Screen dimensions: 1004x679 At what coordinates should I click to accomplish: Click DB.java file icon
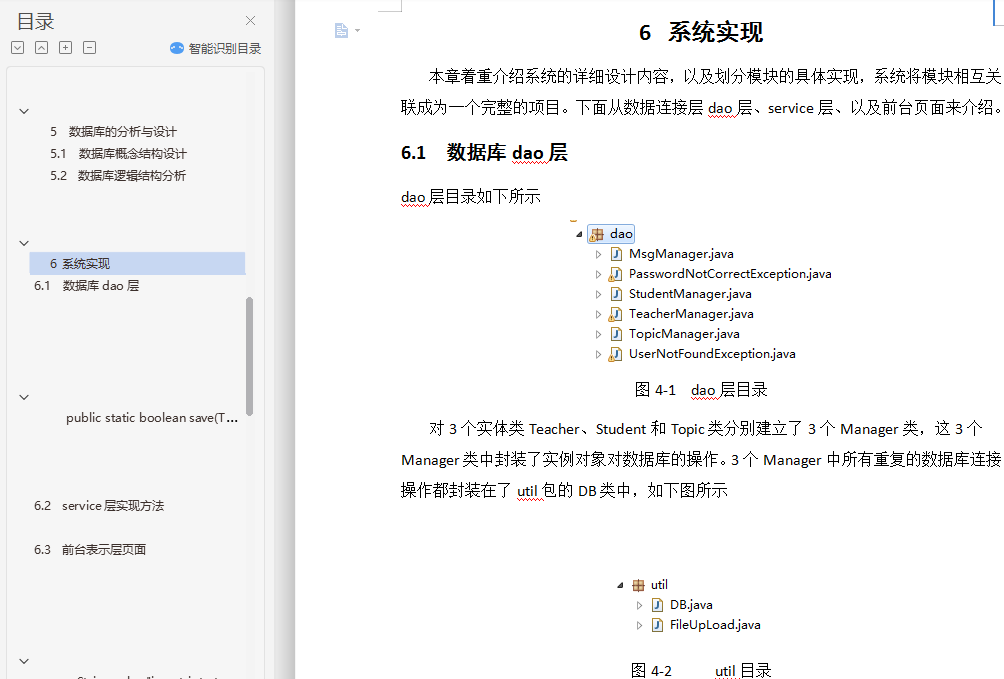657,605
